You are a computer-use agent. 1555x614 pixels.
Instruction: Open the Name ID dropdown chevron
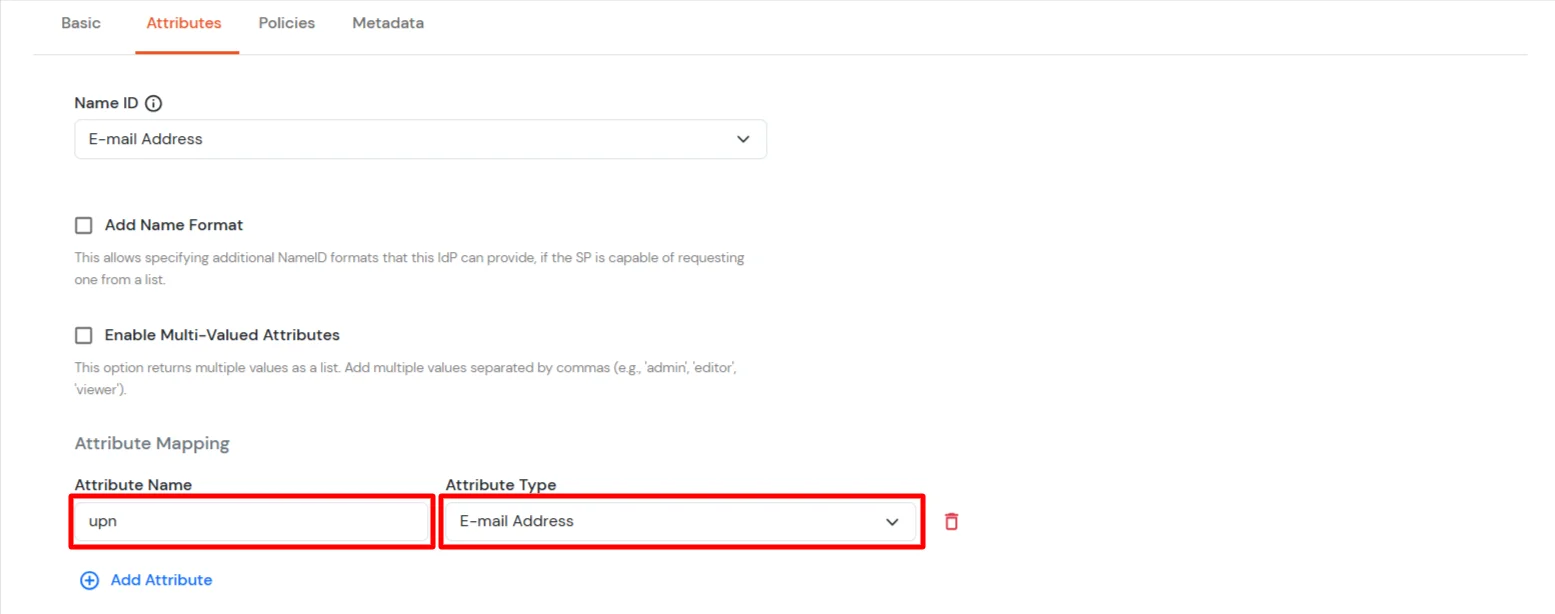(743, 139)
